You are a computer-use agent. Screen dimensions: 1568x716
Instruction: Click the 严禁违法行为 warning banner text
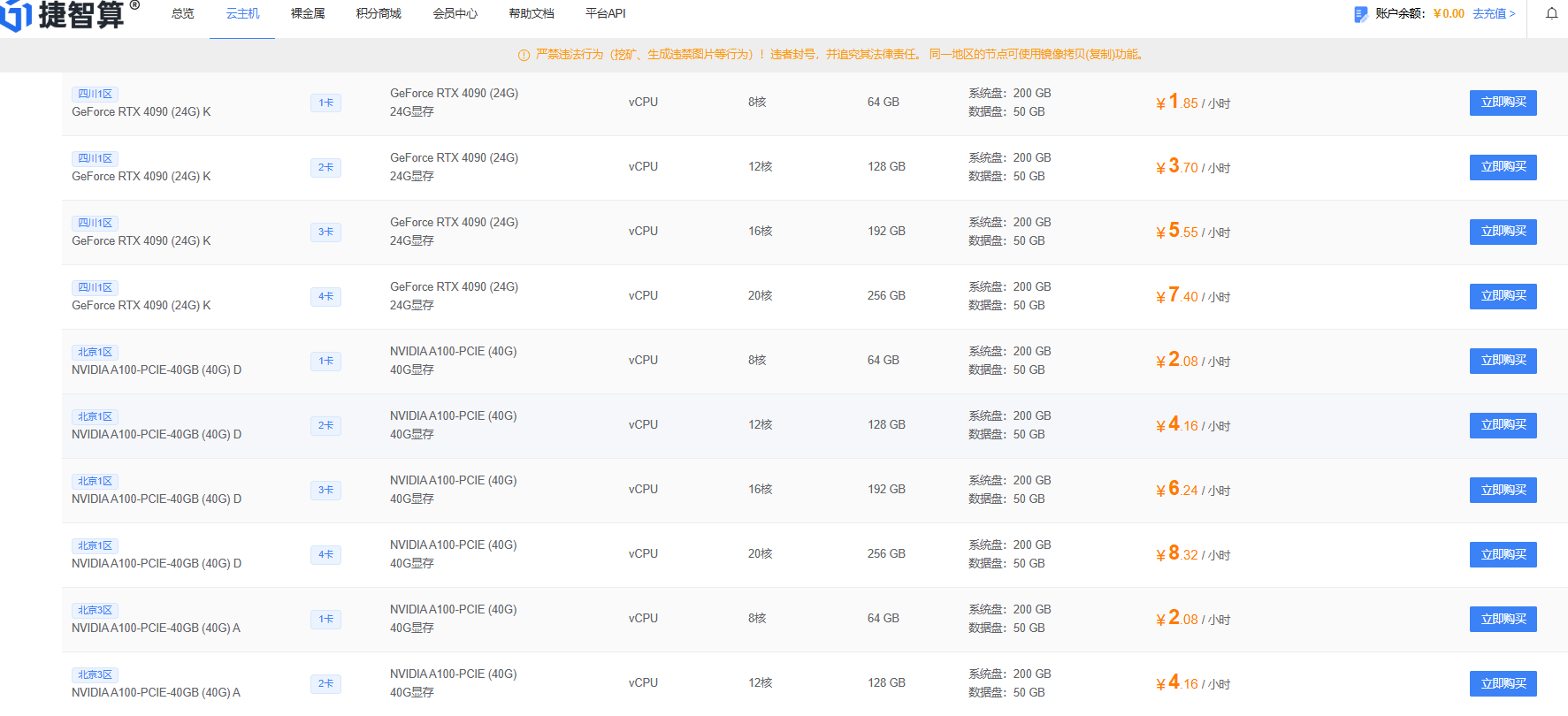(x=839, y=55)
